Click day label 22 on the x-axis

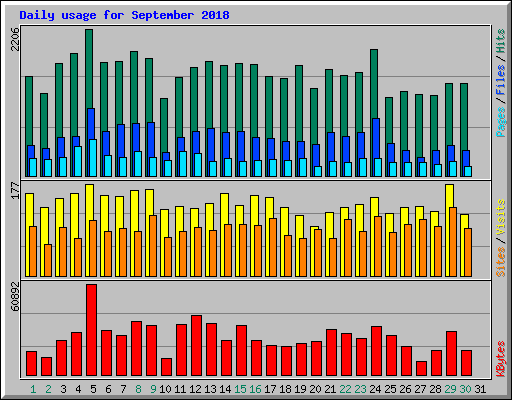[345, 389]
